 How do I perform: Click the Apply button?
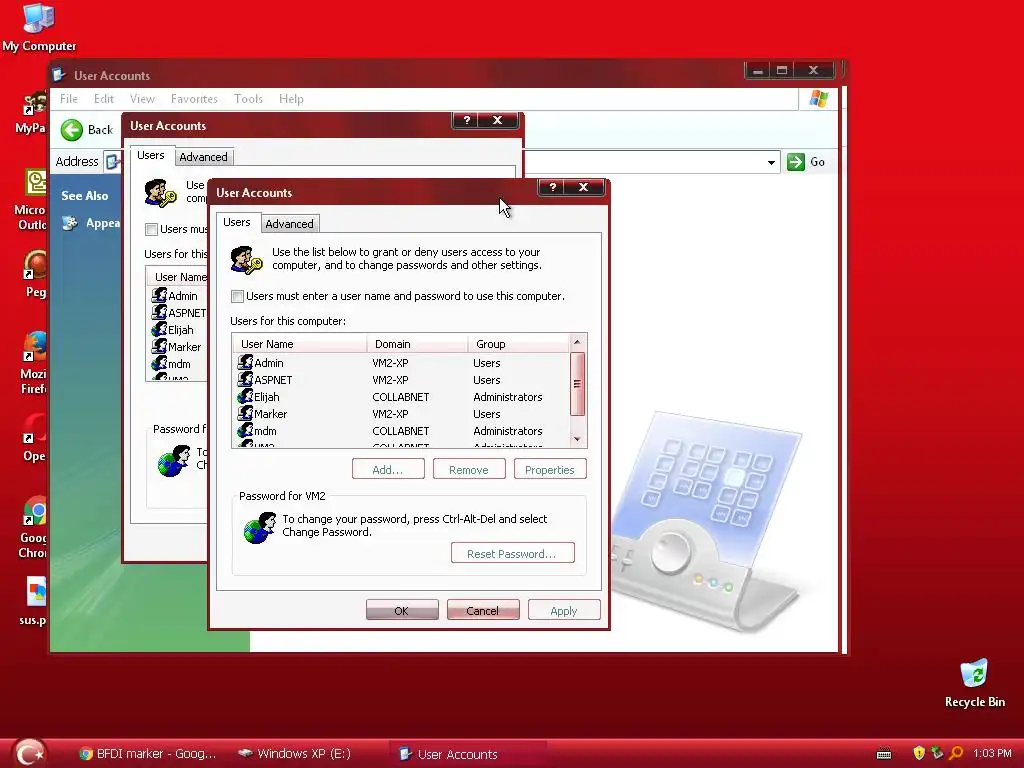click(564, 611)
